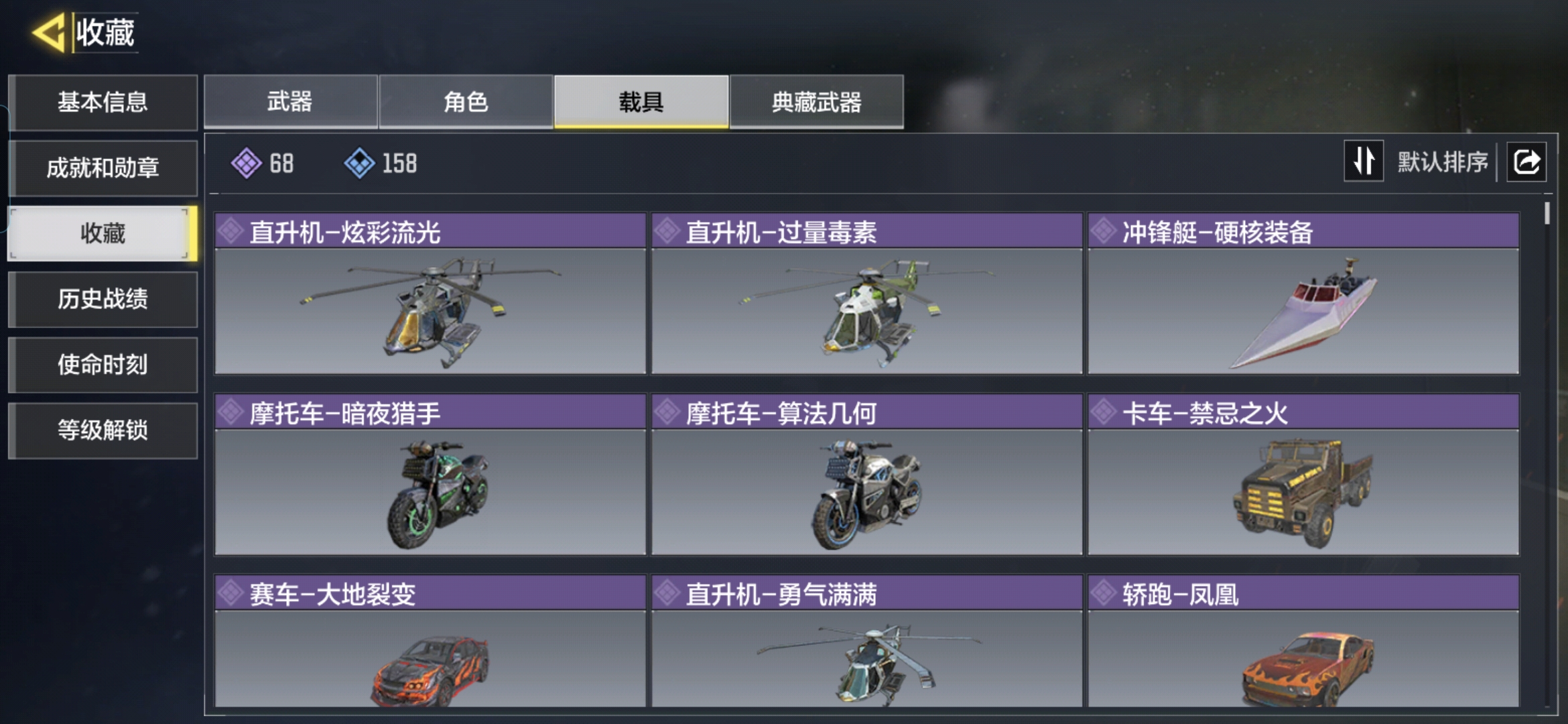This screenshot has height=724, width=1568.
Task: Select the 卡车-禁忌之火 truck card
Action: 1303,475
